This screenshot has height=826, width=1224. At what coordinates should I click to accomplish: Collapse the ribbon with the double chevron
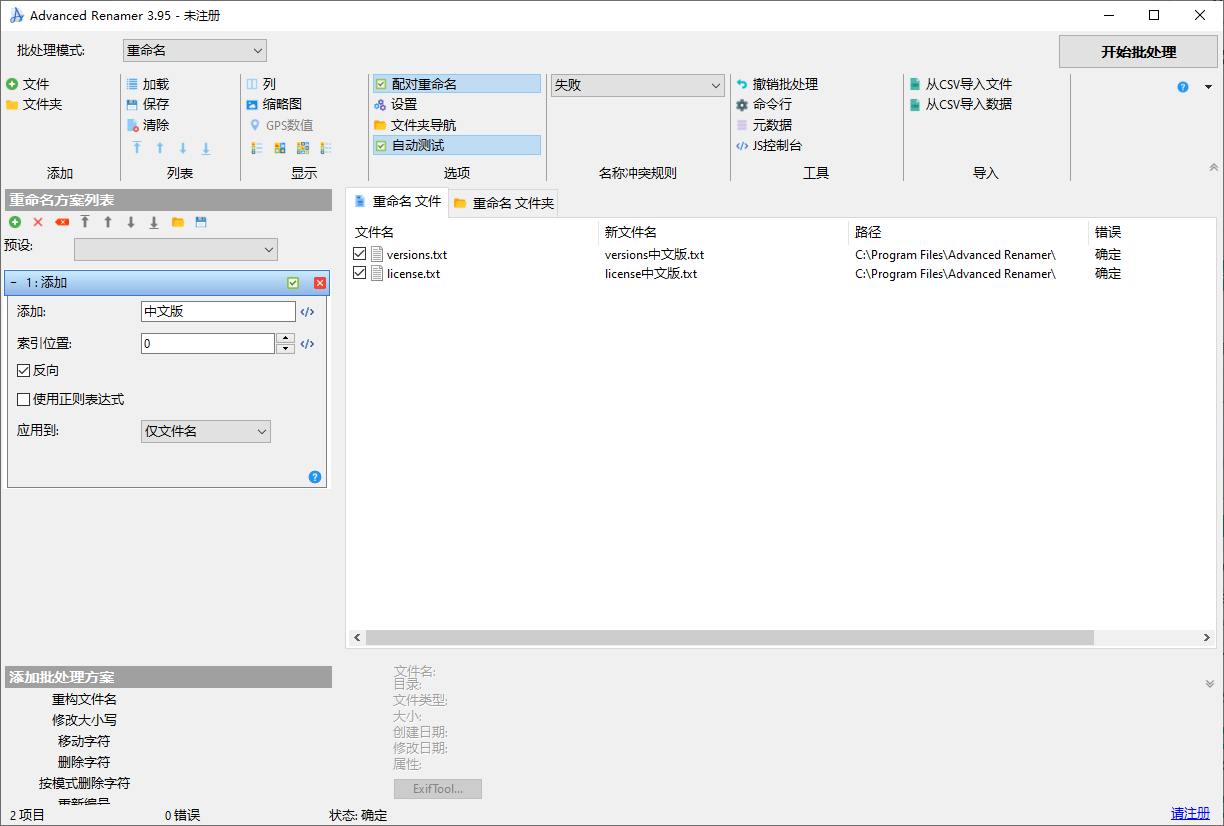[x=1213, y=168]
